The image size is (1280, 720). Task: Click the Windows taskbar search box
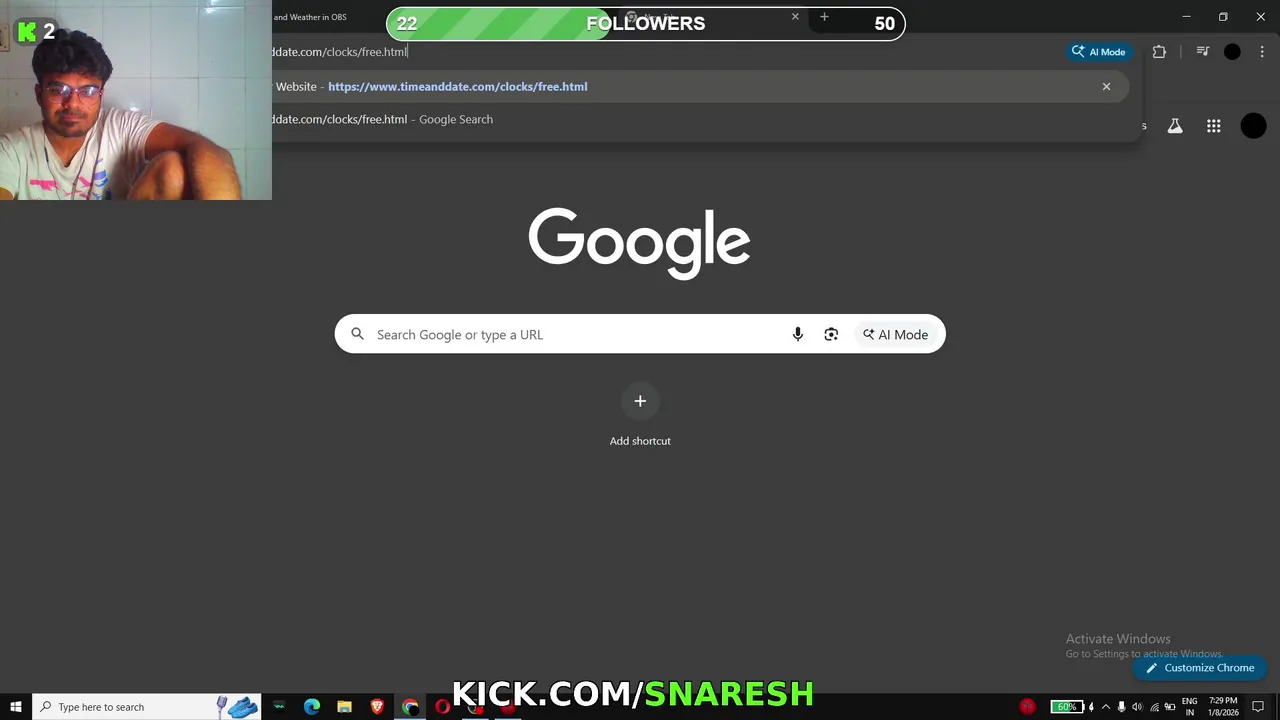147,707
